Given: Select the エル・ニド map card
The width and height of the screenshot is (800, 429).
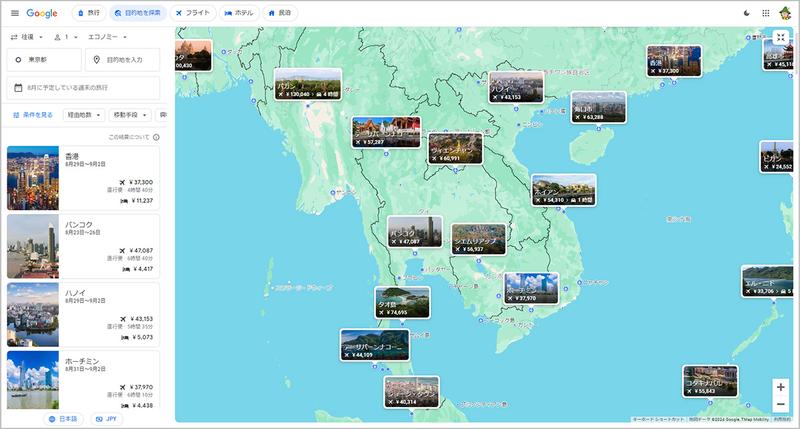Looking at the screenshot, I should [x=768, y=281].
